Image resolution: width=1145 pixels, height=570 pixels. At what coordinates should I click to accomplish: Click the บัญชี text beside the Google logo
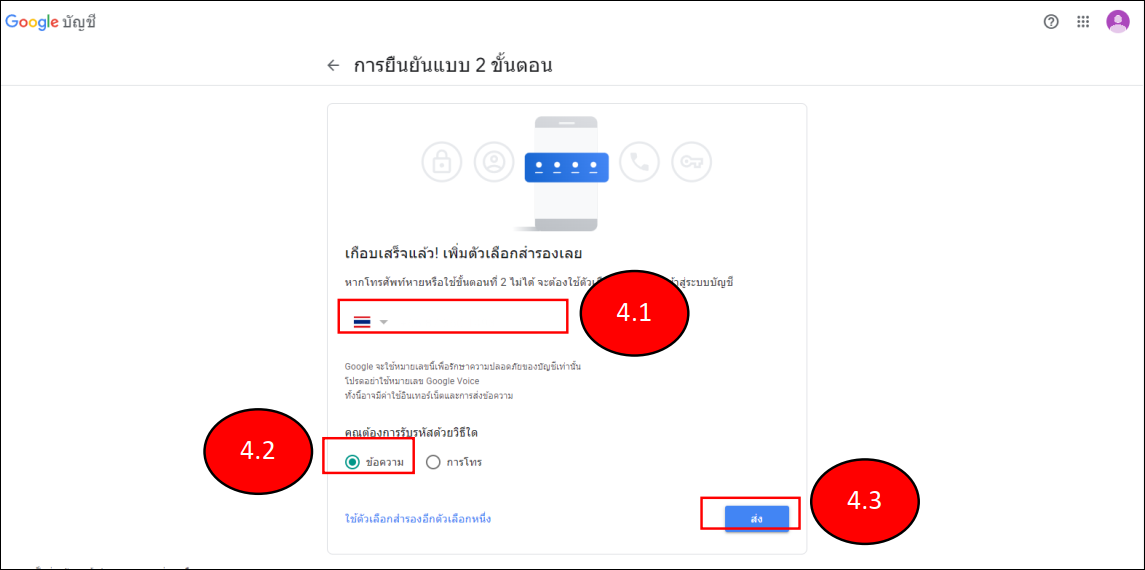[80, 22]
